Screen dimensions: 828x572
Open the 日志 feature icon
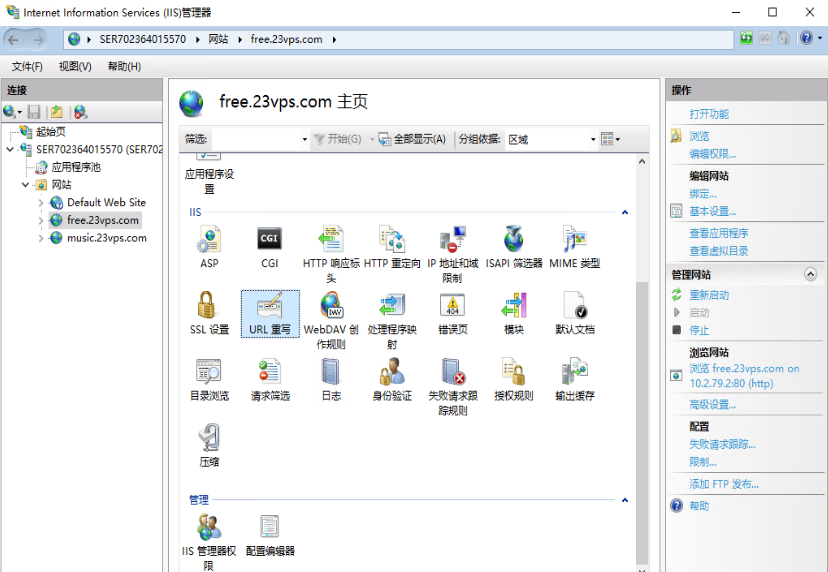[331, 380]
